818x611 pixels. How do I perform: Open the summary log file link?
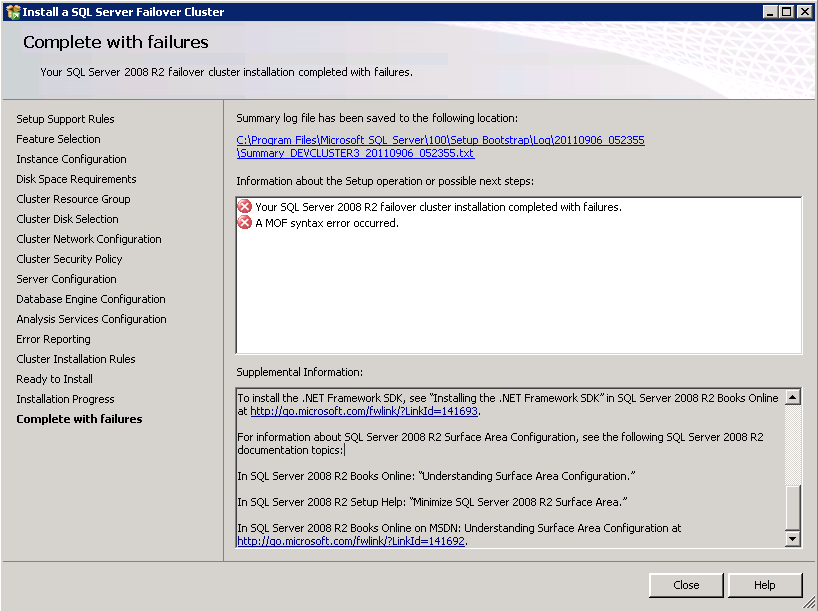tap(440, 147)
